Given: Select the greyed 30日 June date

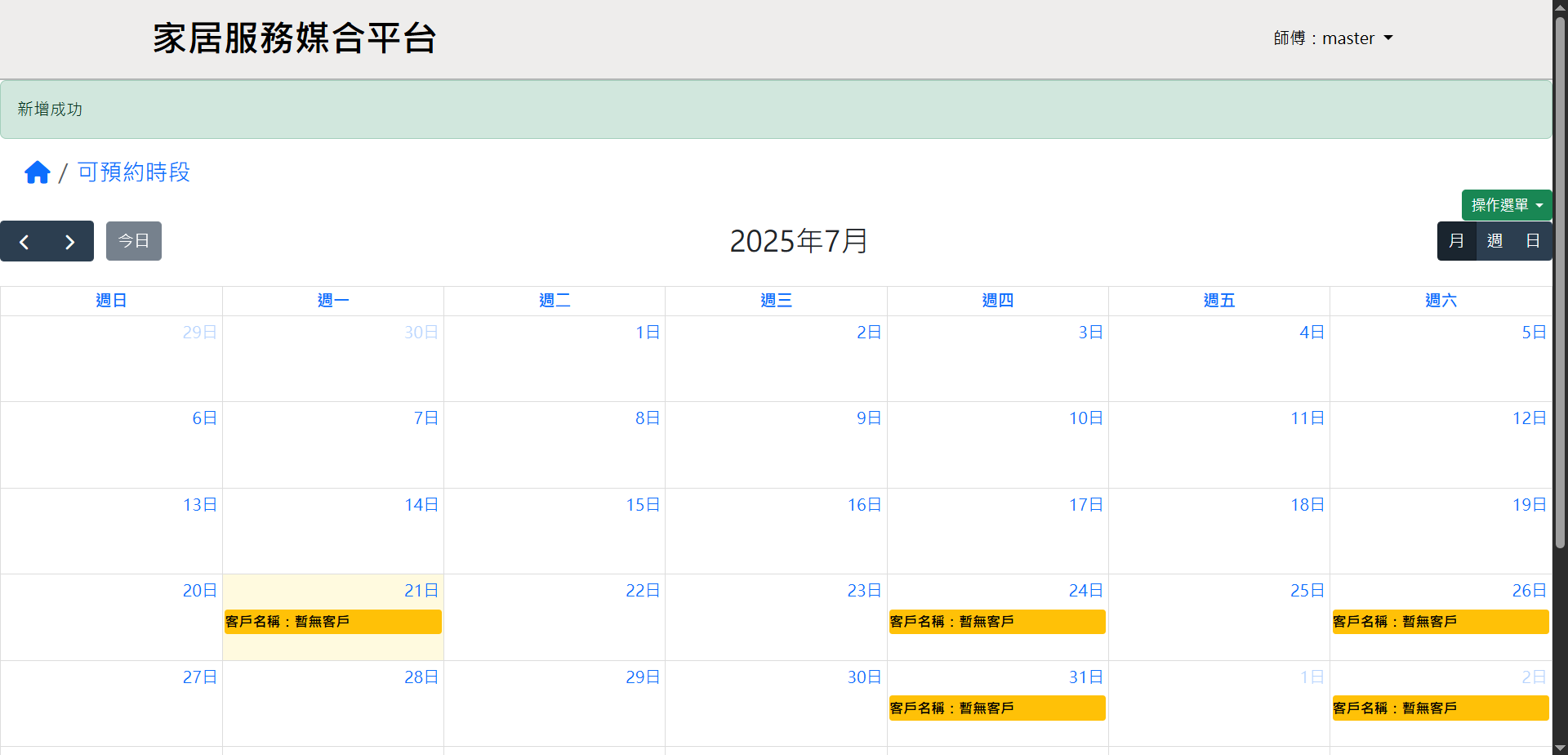Looking at the screenshot, I should (421, 333).
